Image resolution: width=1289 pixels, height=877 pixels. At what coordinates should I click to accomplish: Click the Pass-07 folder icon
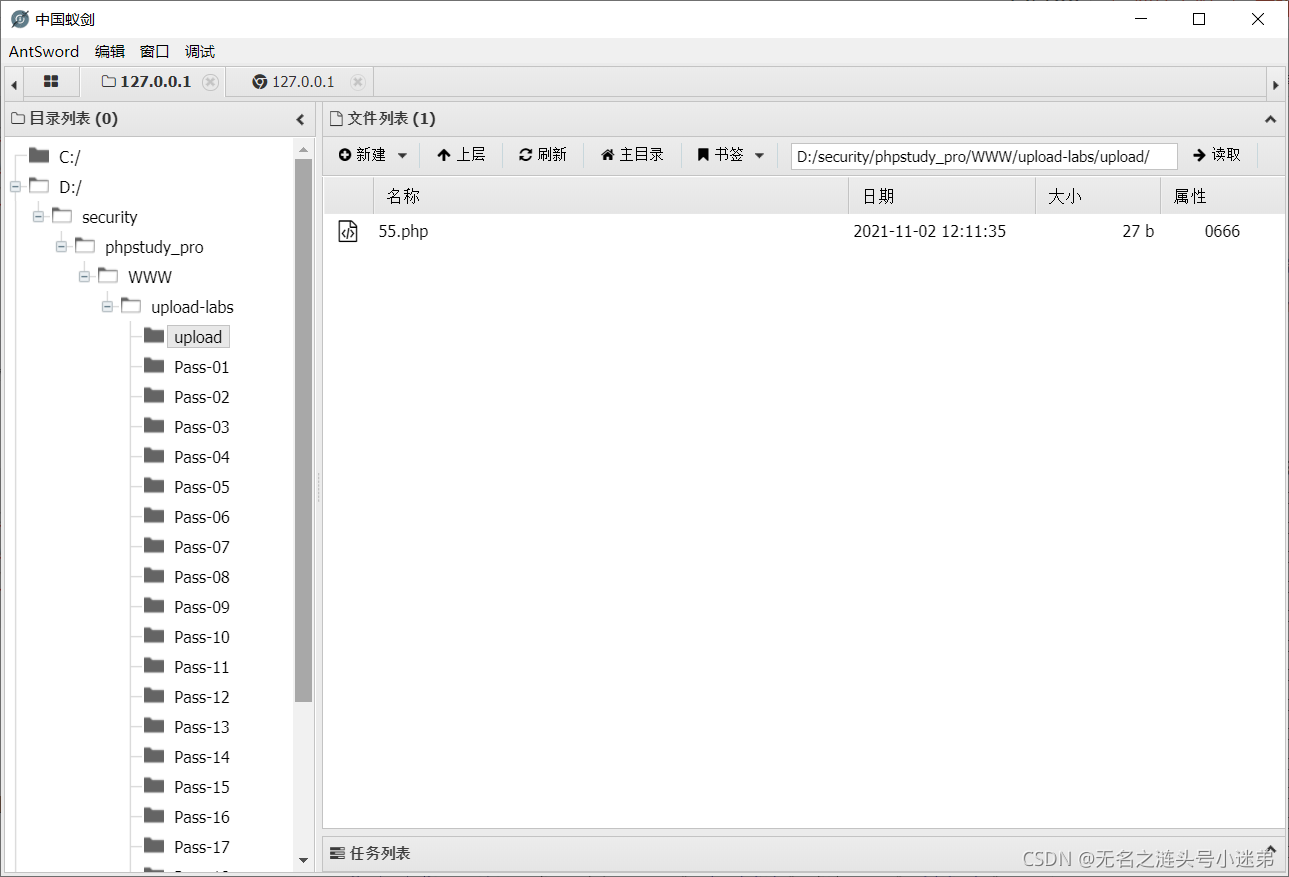[x=154, y=546]
